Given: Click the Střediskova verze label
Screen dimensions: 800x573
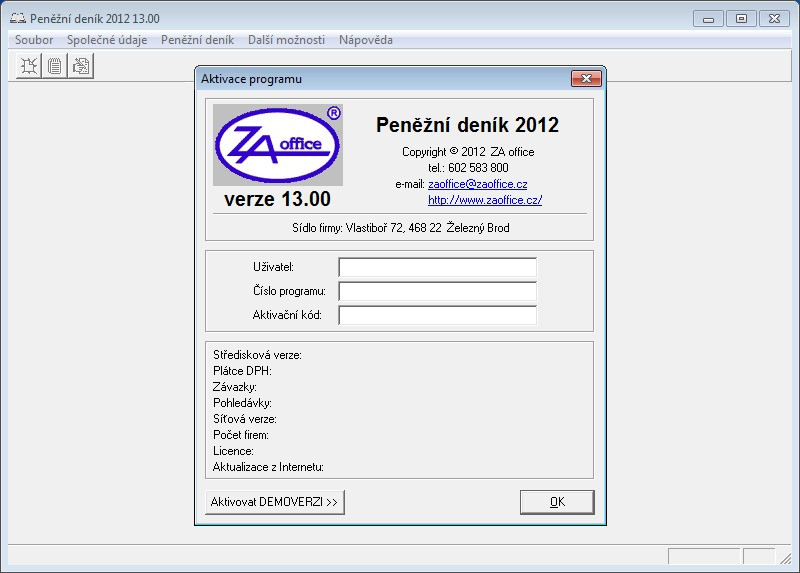Looking at the screenshot, I should [x=257, y=355].
